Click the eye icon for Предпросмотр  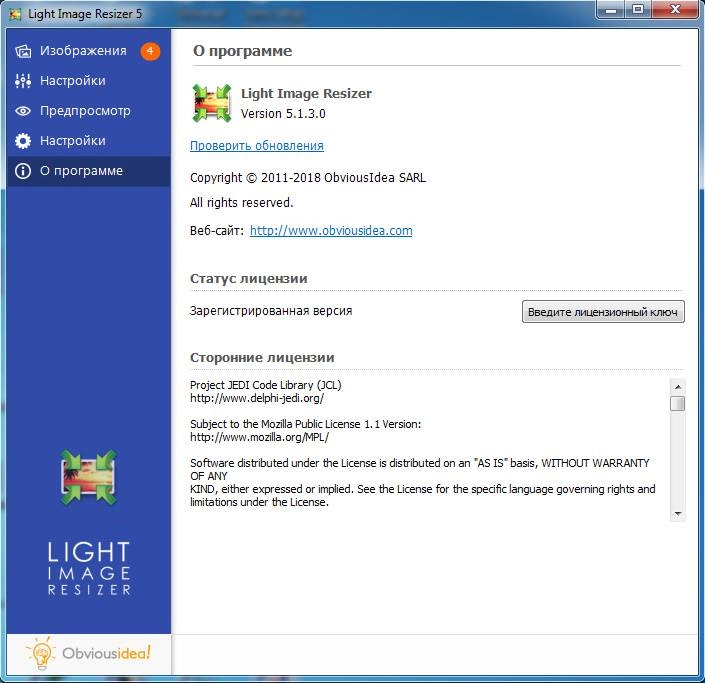coord(23,111)
